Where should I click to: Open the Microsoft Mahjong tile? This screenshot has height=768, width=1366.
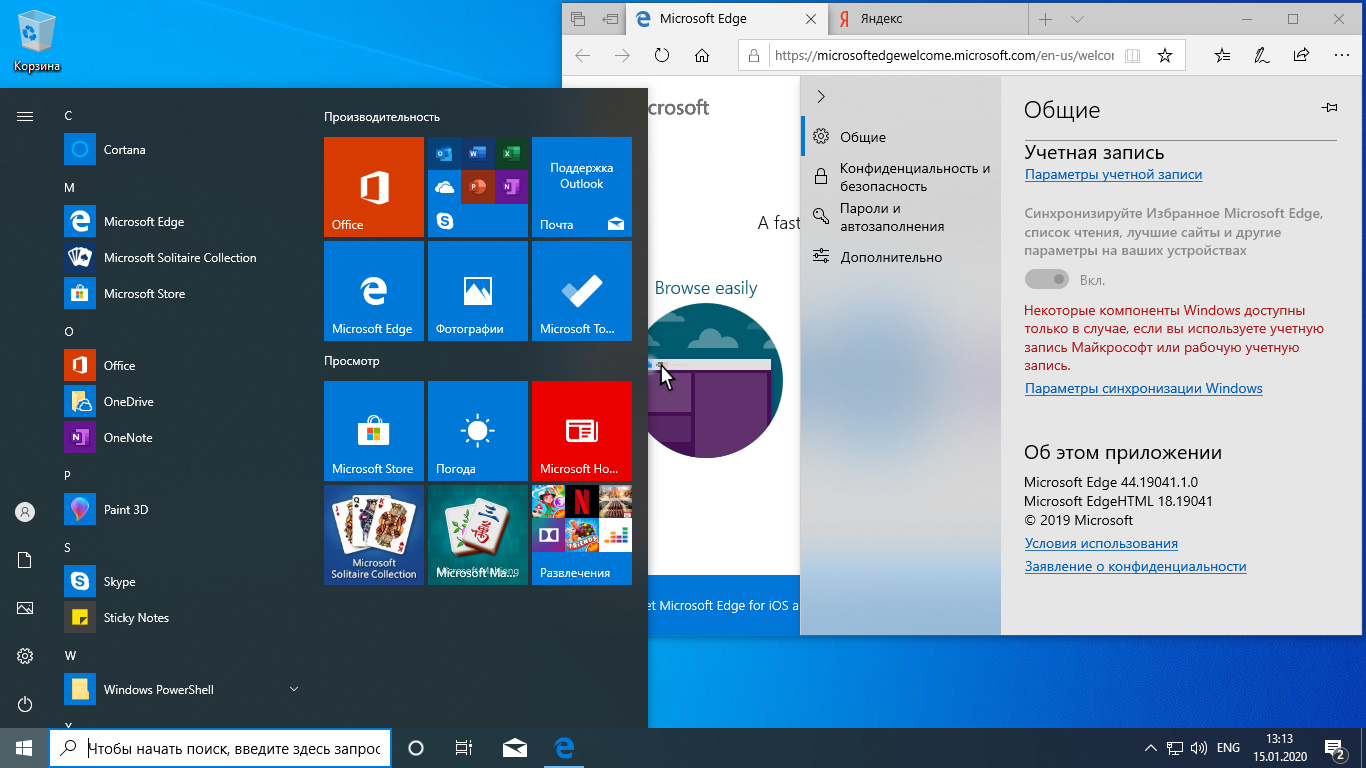478,535
